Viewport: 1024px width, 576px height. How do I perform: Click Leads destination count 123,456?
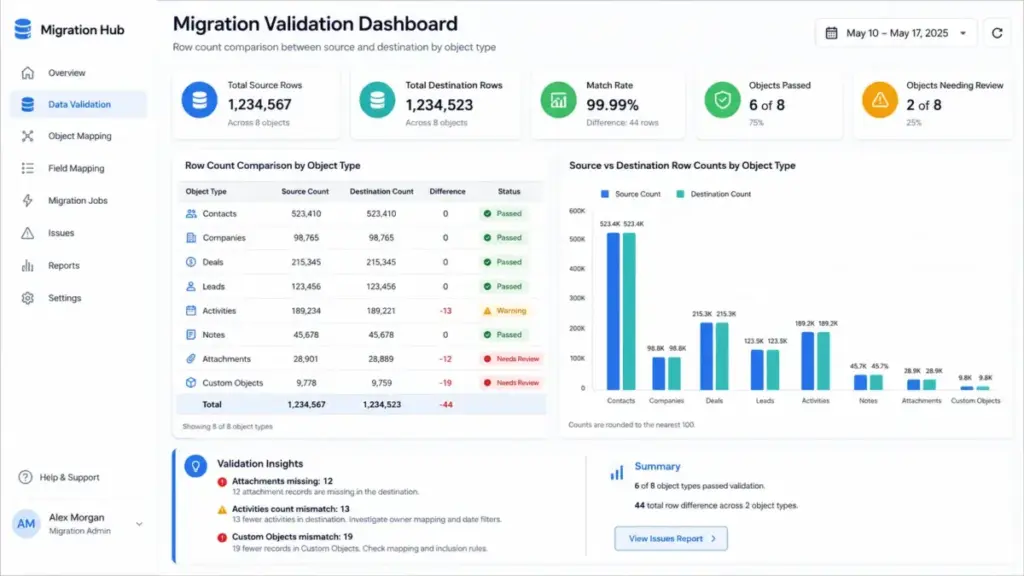click(381, 286)
